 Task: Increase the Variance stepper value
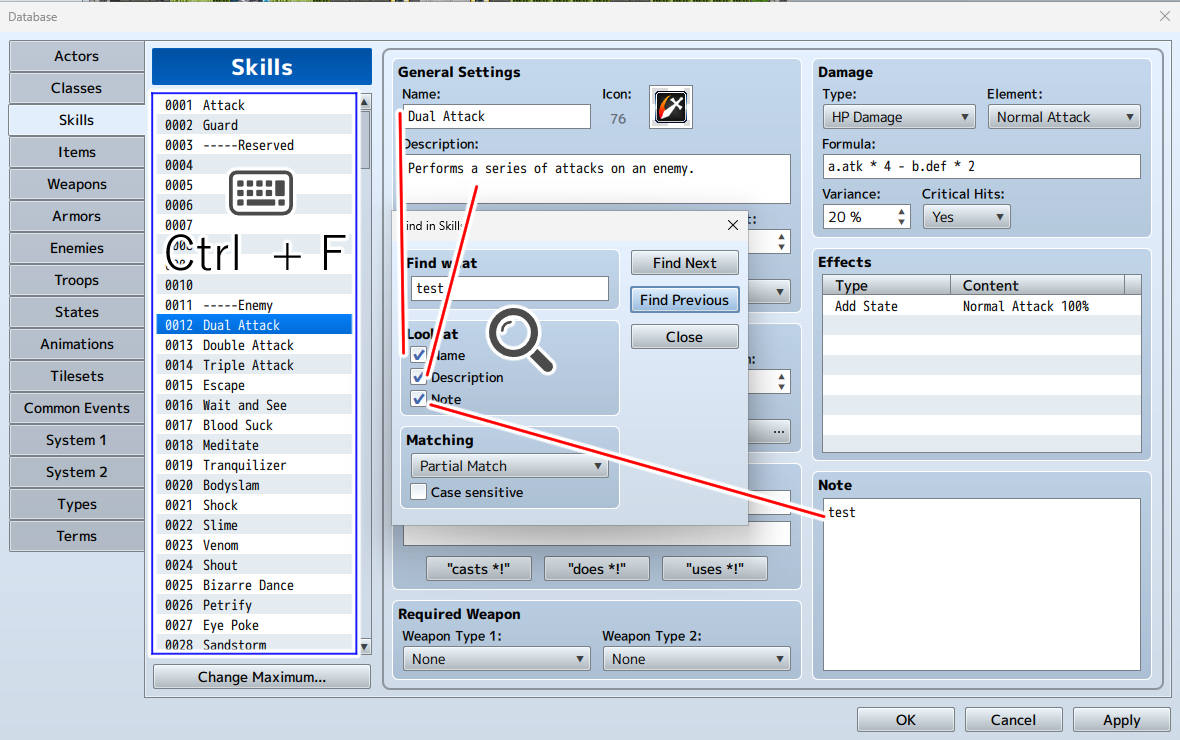[x=903, y=211]
